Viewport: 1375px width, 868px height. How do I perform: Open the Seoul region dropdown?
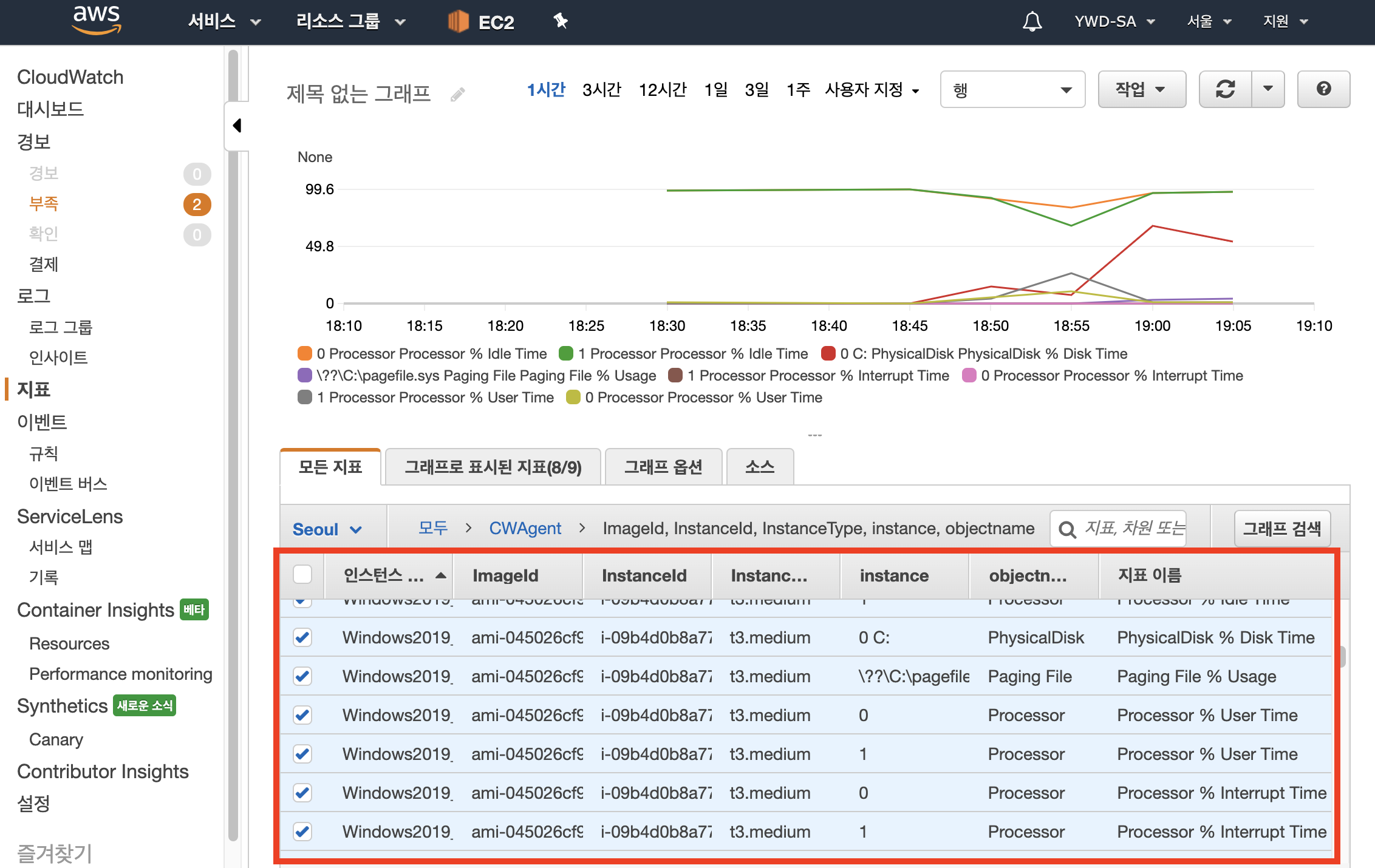point(327,529)
